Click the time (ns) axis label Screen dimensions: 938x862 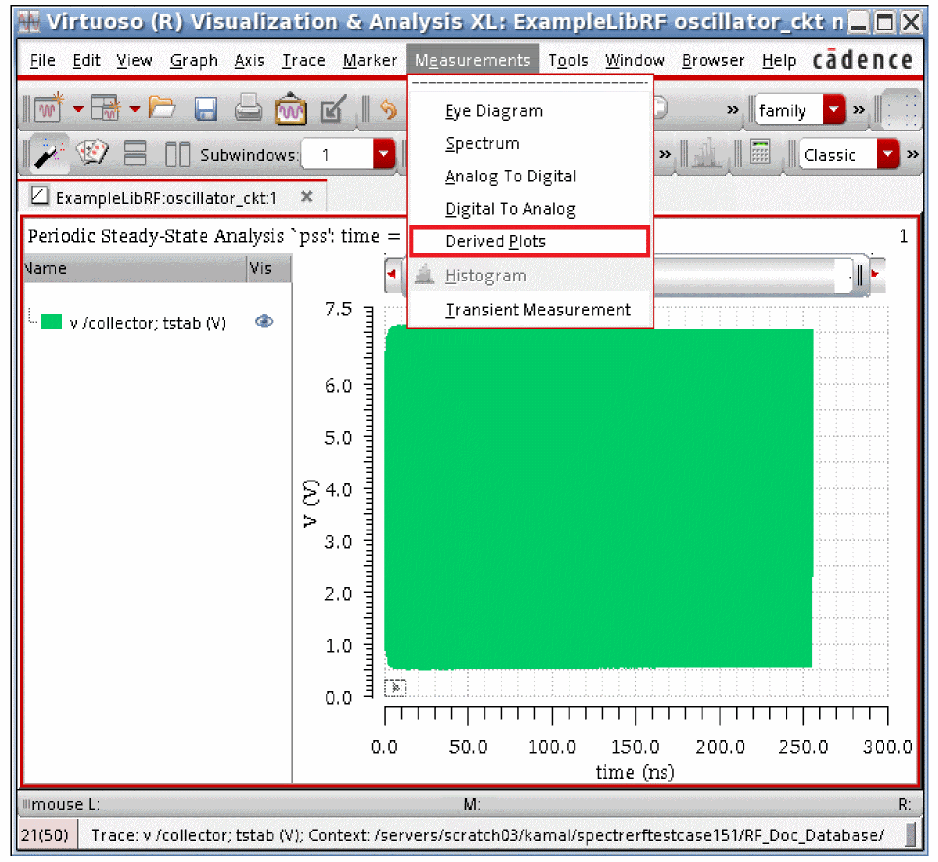(635, 772)
